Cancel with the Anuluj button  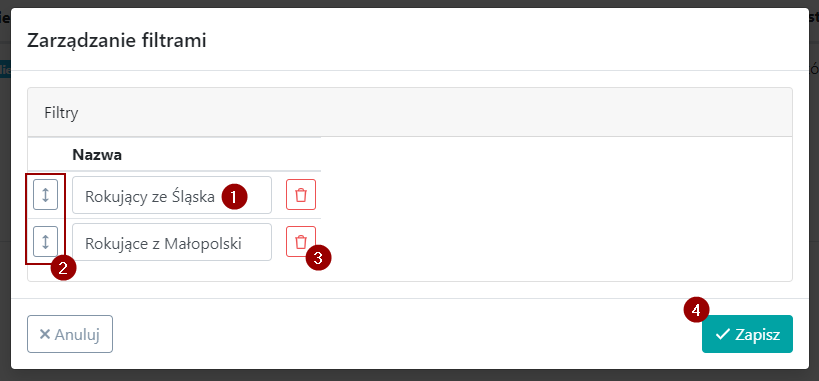[x=70, y=334]
